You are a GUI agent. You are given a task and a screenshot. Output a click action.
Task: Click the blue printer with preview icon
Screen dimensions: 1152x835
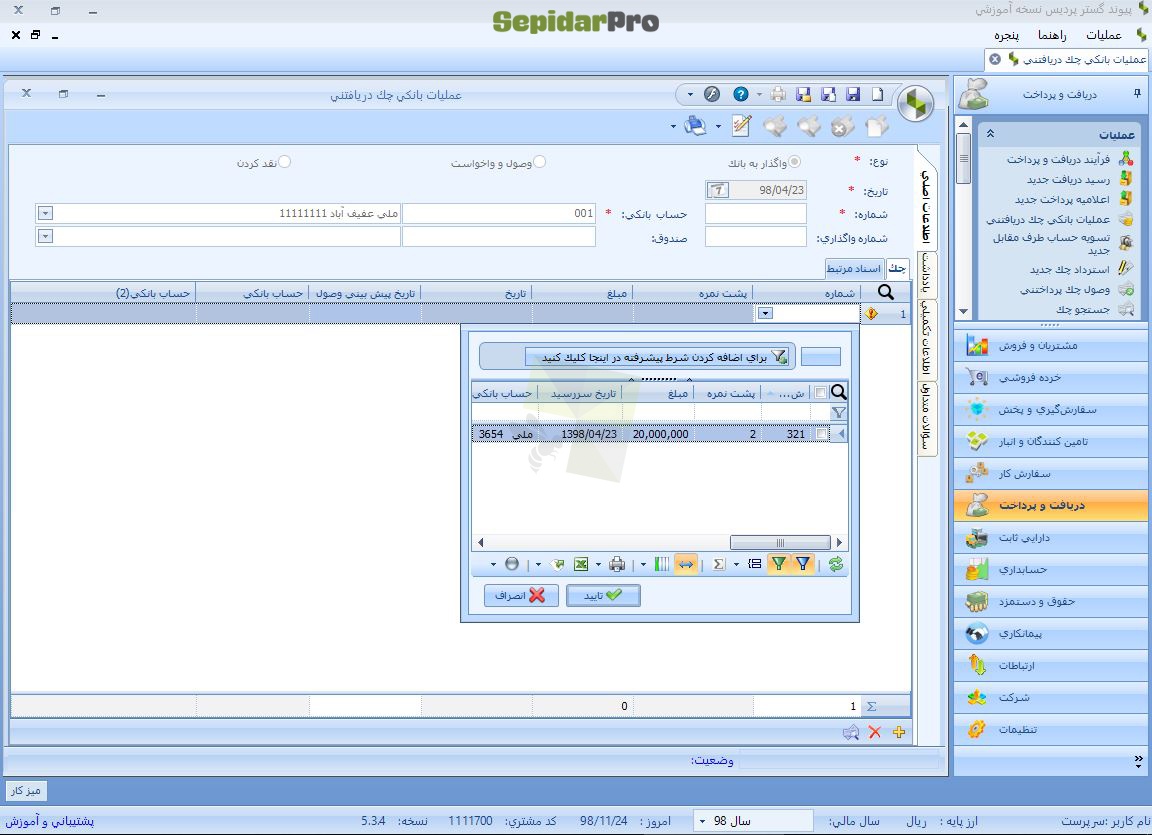(694, 126)
